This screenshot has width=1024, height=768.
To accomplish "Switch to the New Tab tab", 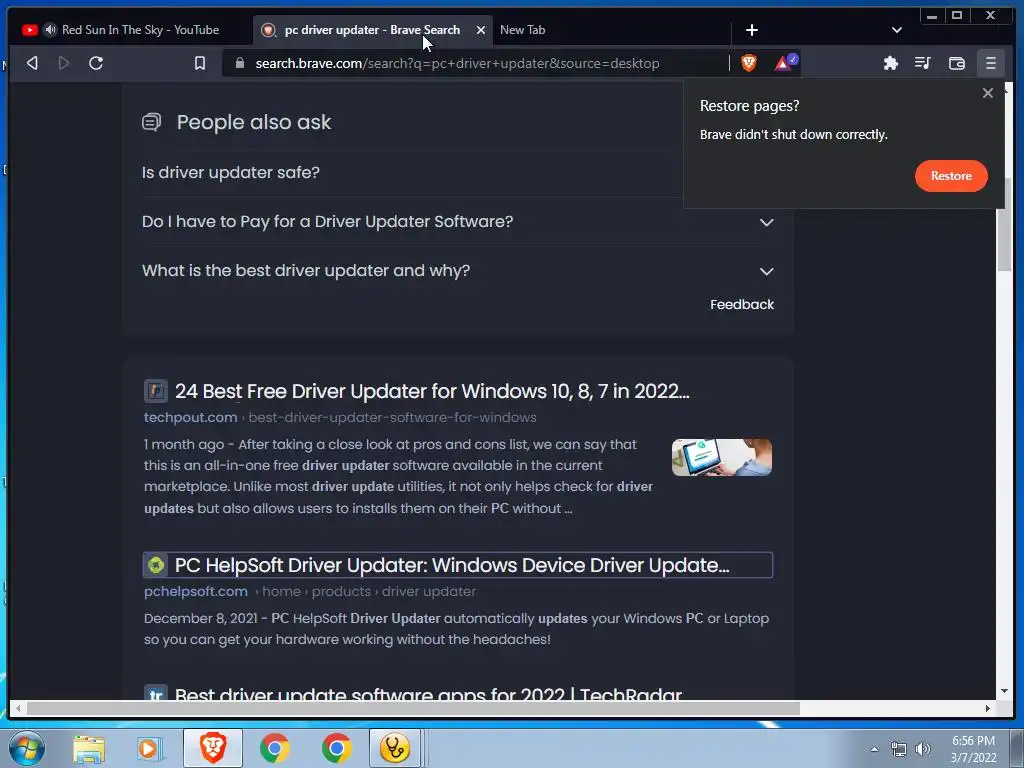I will coord(522,30).
